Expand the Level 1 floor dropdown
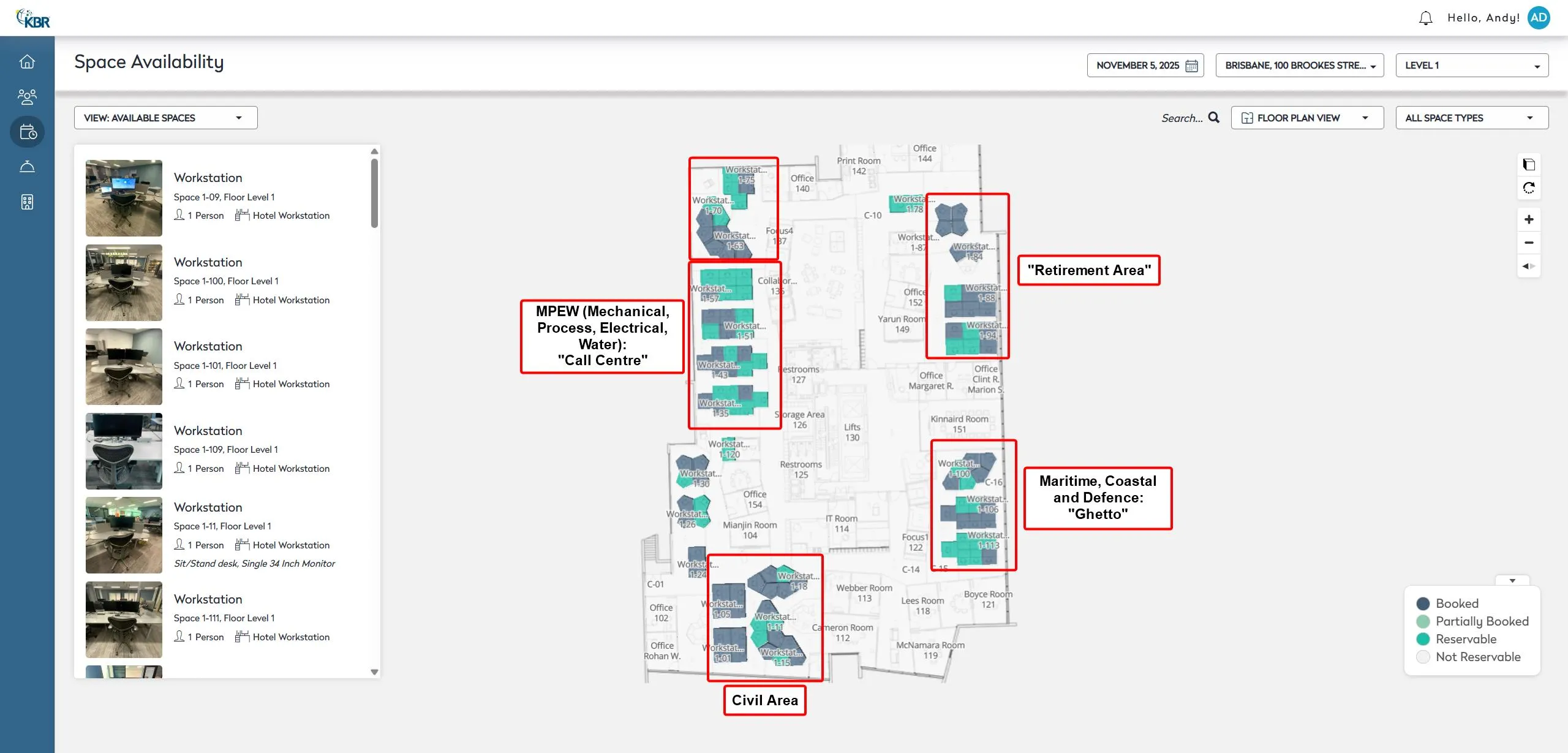The width and height of the screenshot is (1568, 753). coord(1472,66)
